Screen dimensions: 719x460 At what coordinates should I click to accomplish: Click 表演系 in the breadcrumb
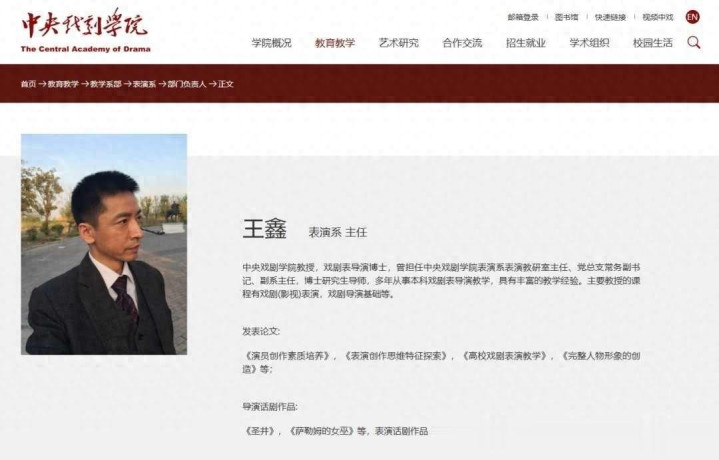click(x=144, y=84)
